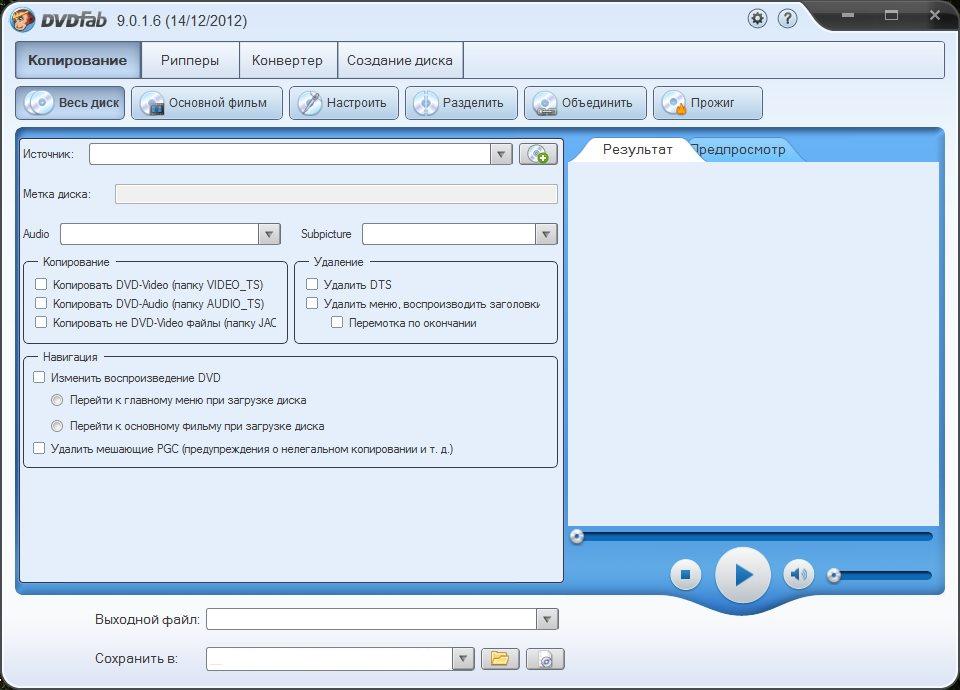Screen dimensions: 960x690
Task: Open the Конвертер tab
Action: [x=287, y=60]
